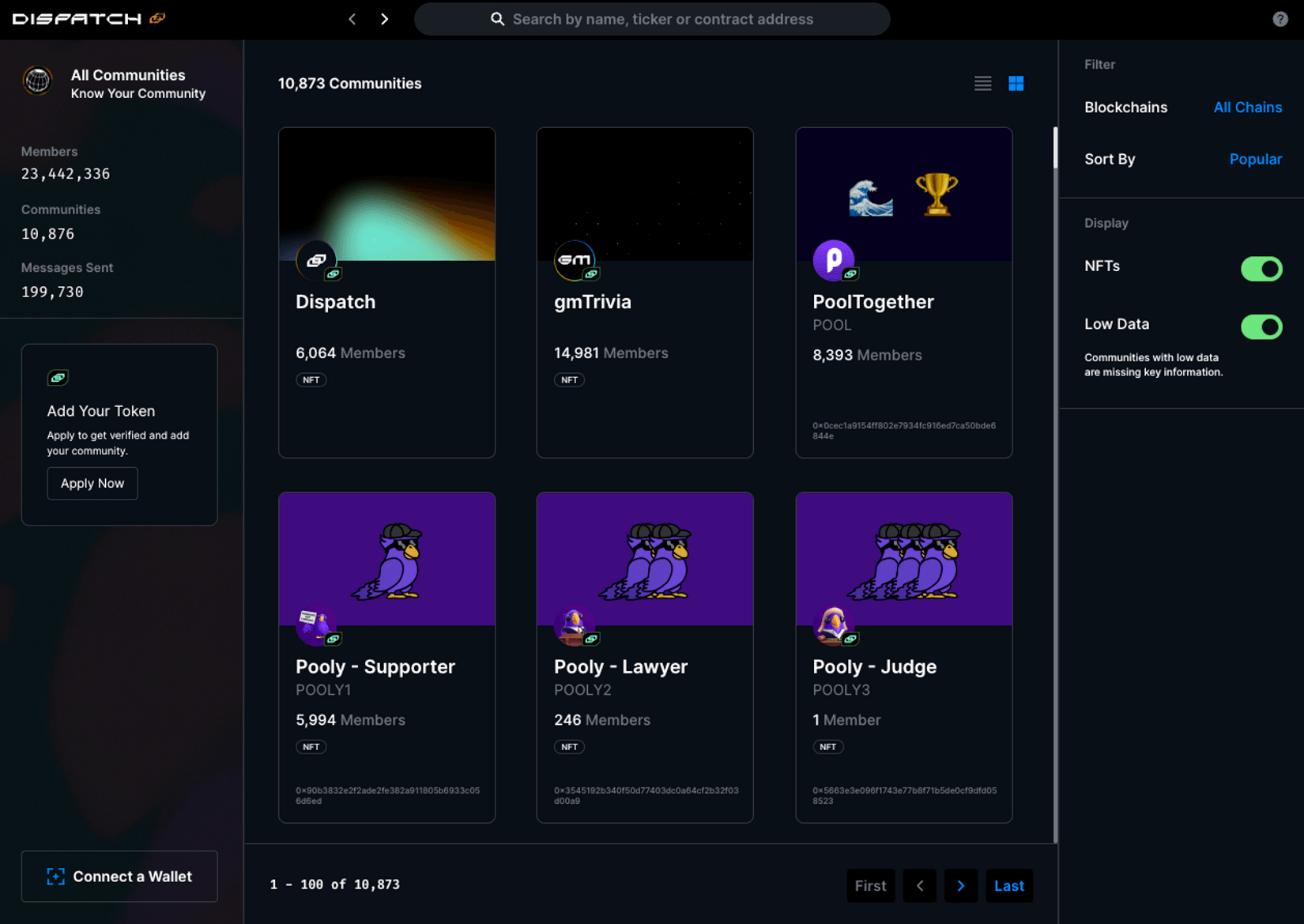
Task: Click the PoolTogether card title
Action: pos(873,302)
